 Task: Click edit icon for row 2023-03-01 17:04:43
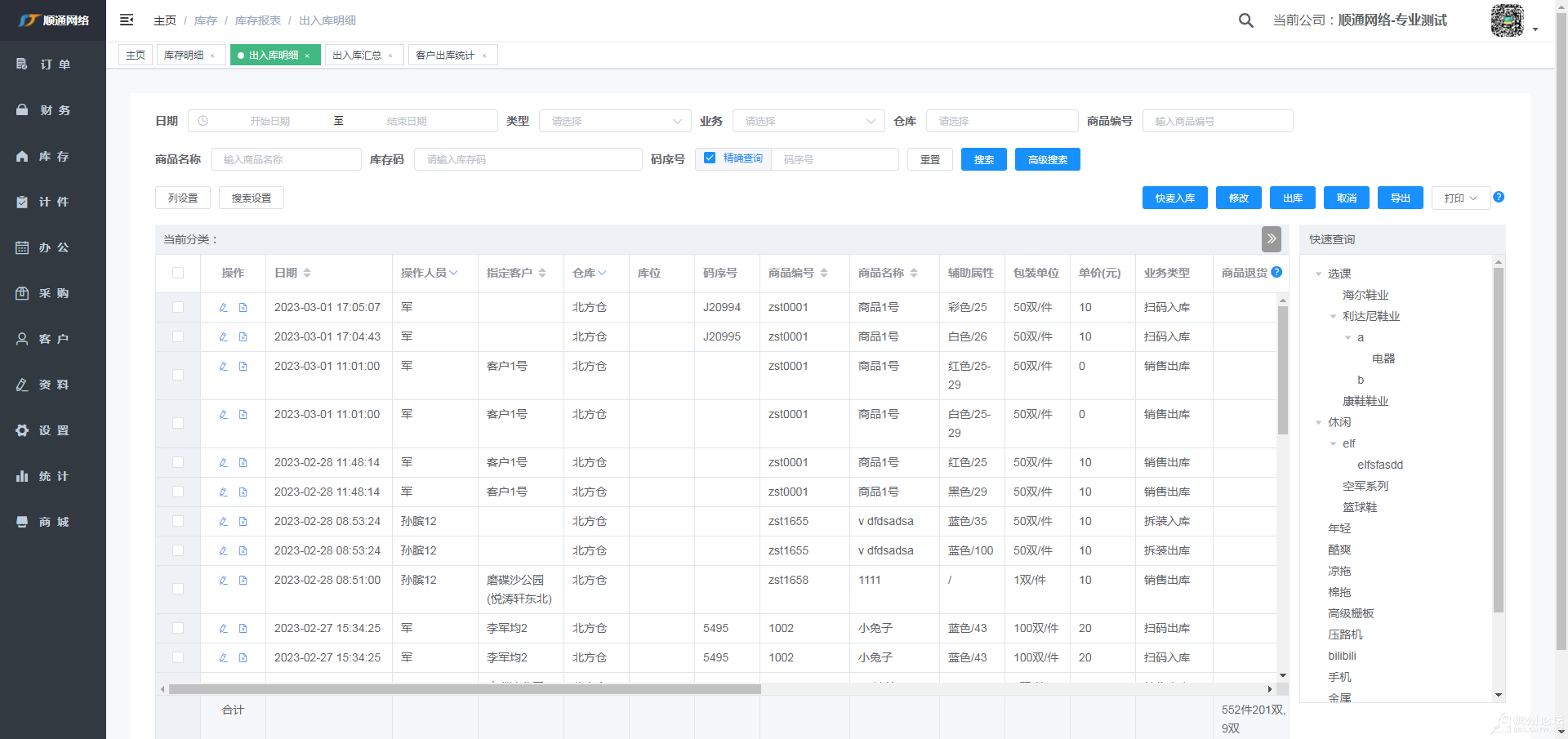(223, 337)
